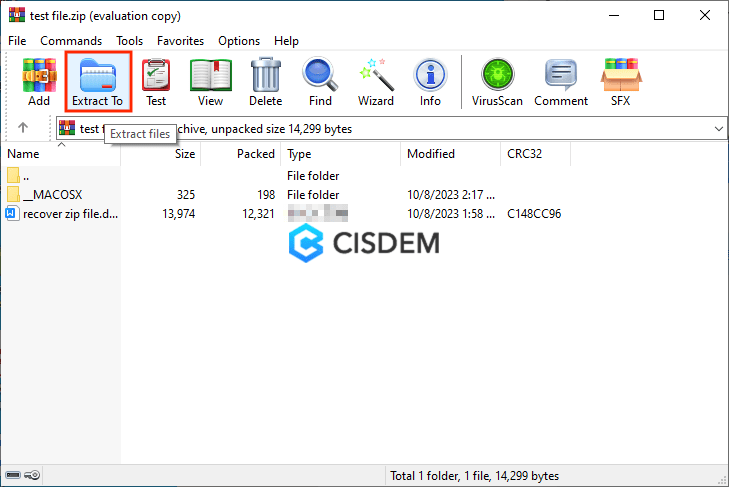This screenshot has height=487, width=729.
Task: Convert archive with SFX tool
Action: [x=621, y=82]
